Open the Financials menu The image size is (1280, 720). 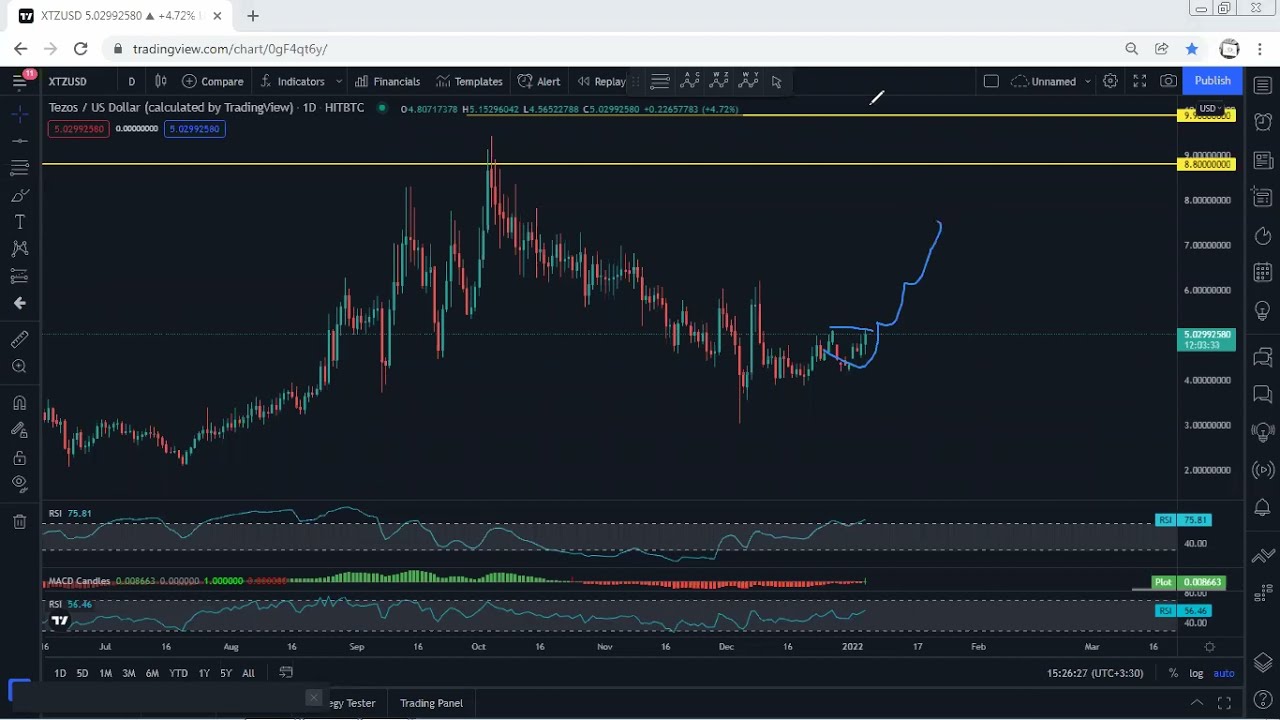387,81
